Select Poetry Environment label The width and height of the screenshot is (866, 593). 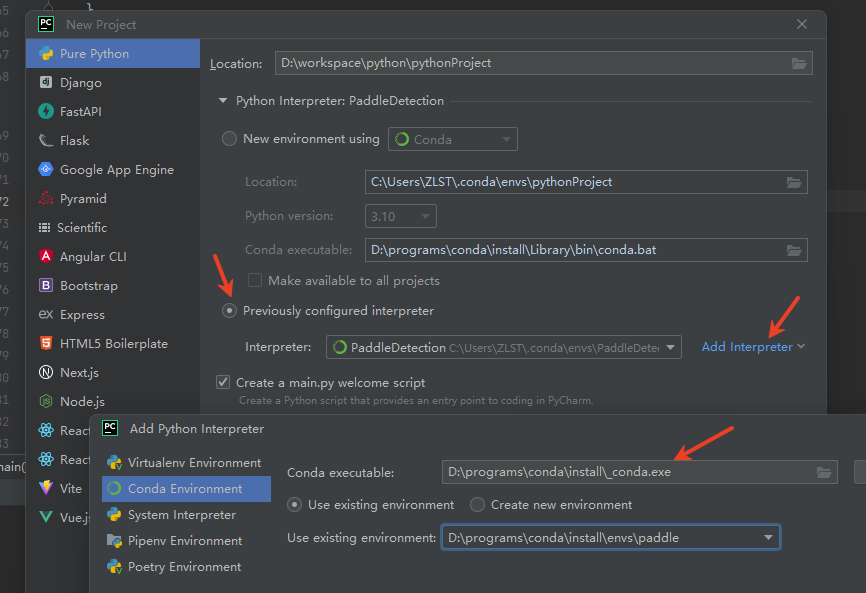(184, 567)
